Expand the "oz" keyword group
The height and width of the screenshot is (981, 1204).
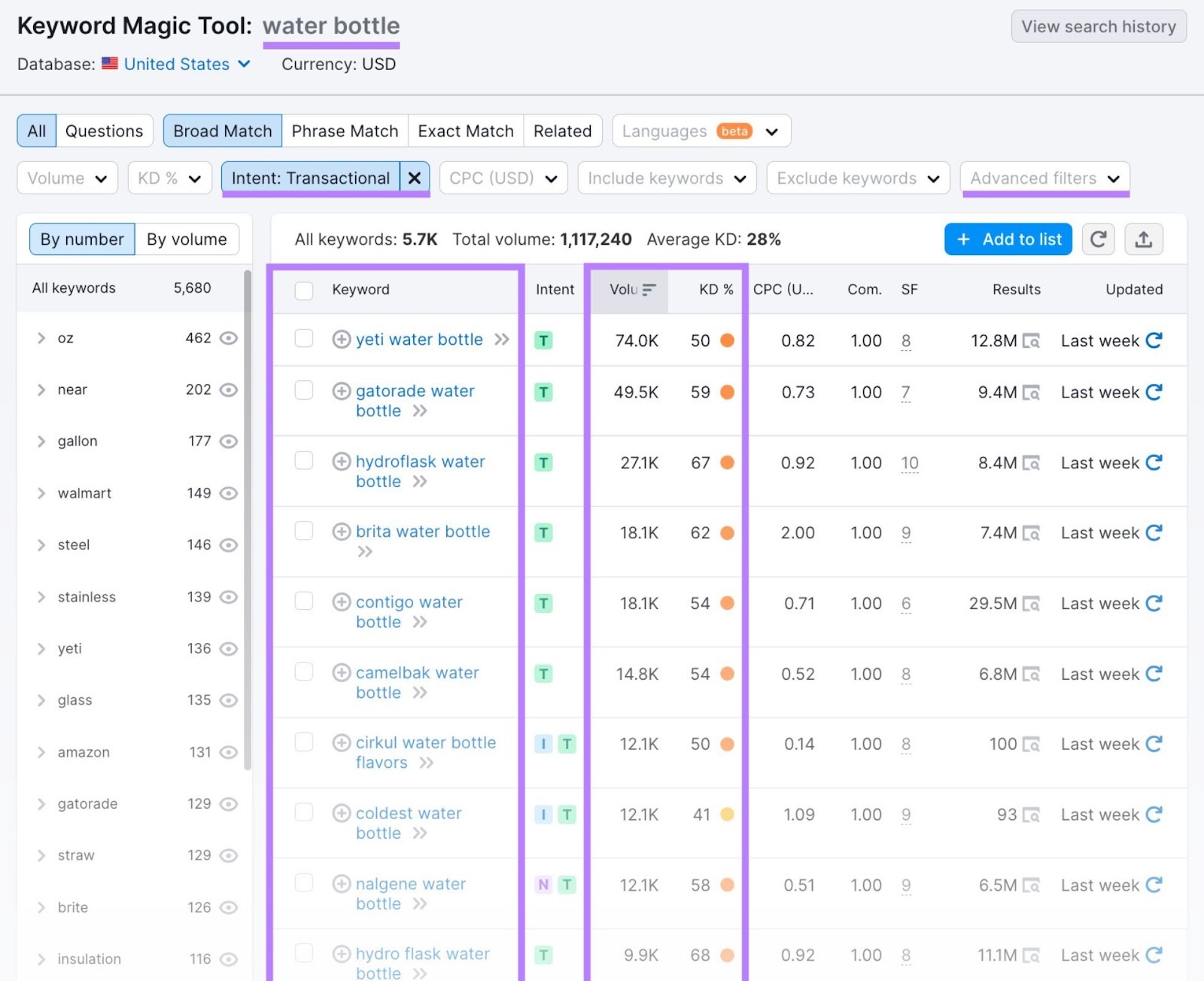pyautogui.click(x=41, y=338)
